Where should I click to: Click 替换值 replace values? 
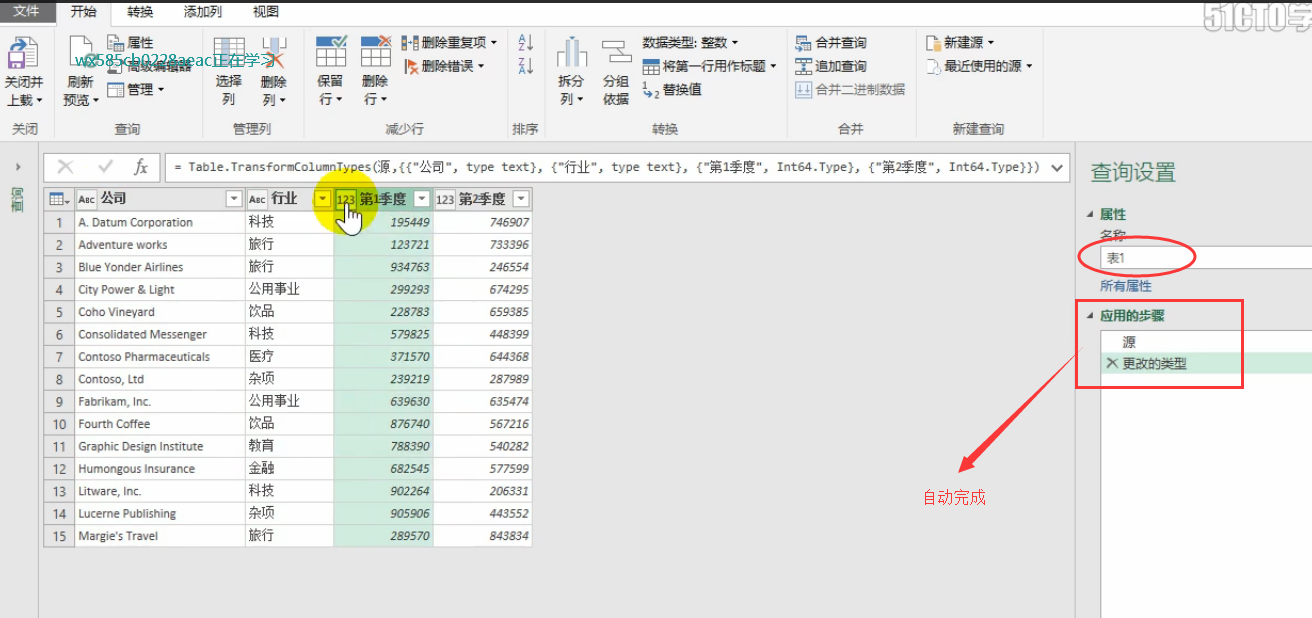point(672,89)
